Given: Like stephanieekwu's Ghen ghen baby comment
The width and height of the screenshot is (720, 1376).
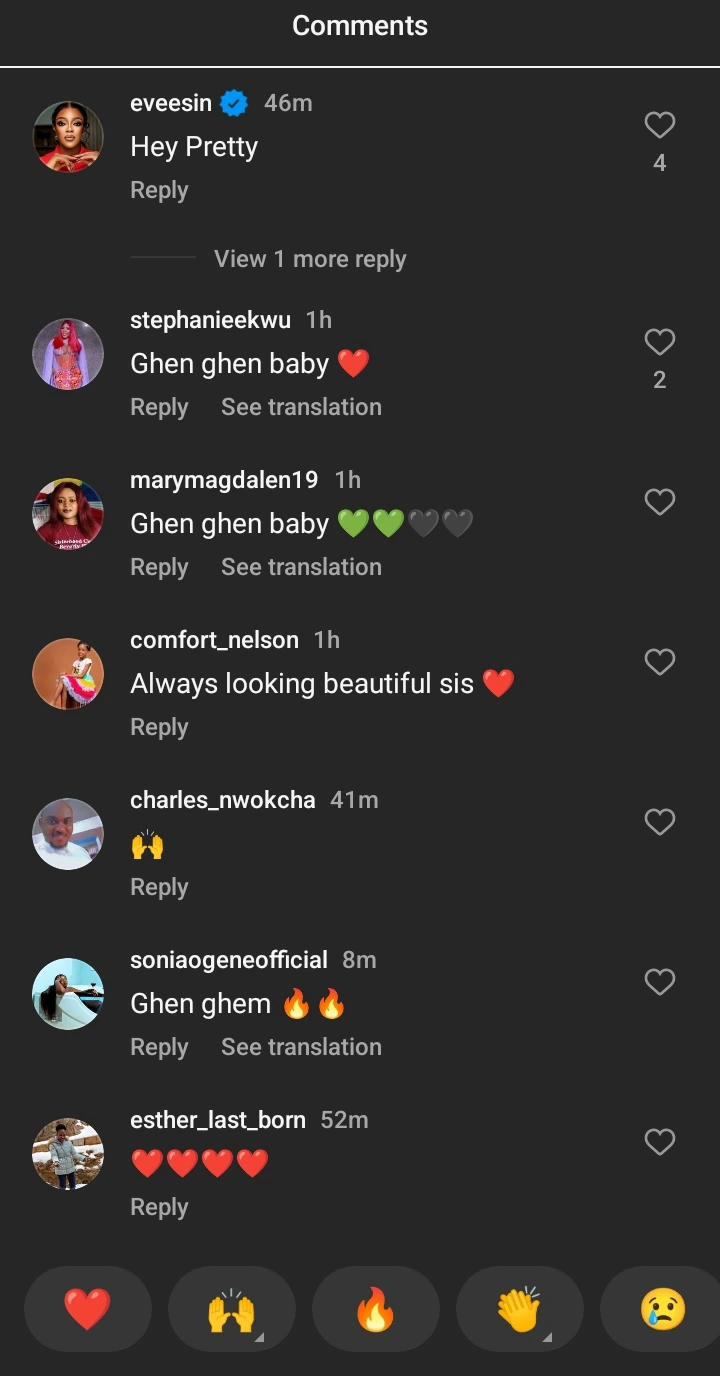Looking at the screenshot, I should (659, 342).
